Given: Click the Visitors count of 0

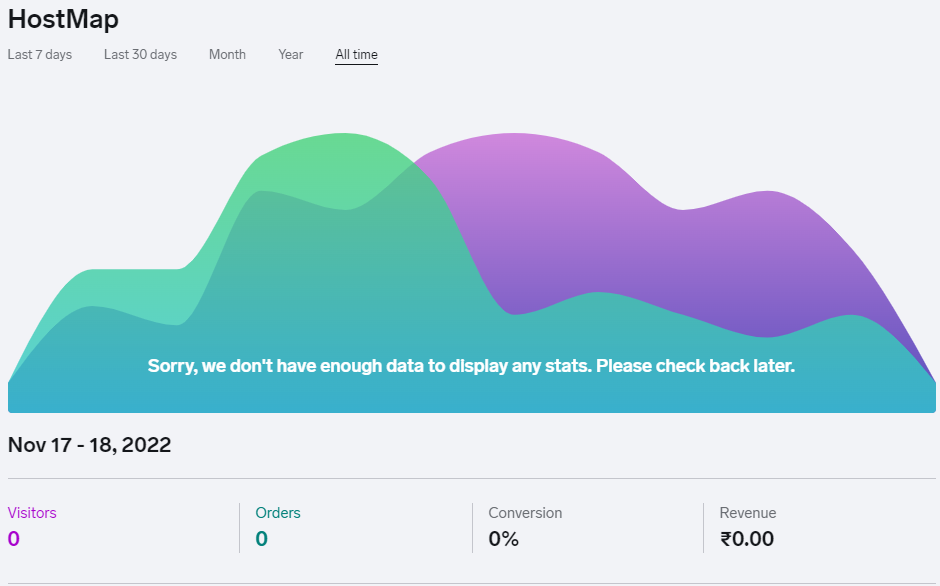Looking at the screenshot, I should (14, 539).
